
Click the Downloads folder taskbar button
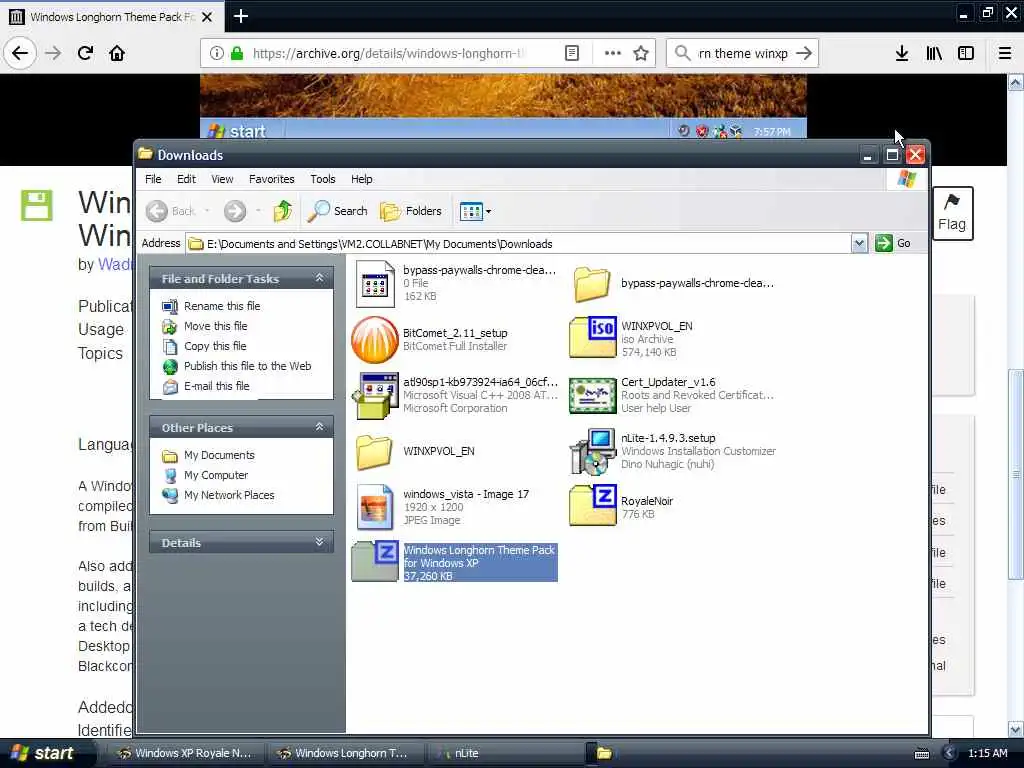(603, 754)
